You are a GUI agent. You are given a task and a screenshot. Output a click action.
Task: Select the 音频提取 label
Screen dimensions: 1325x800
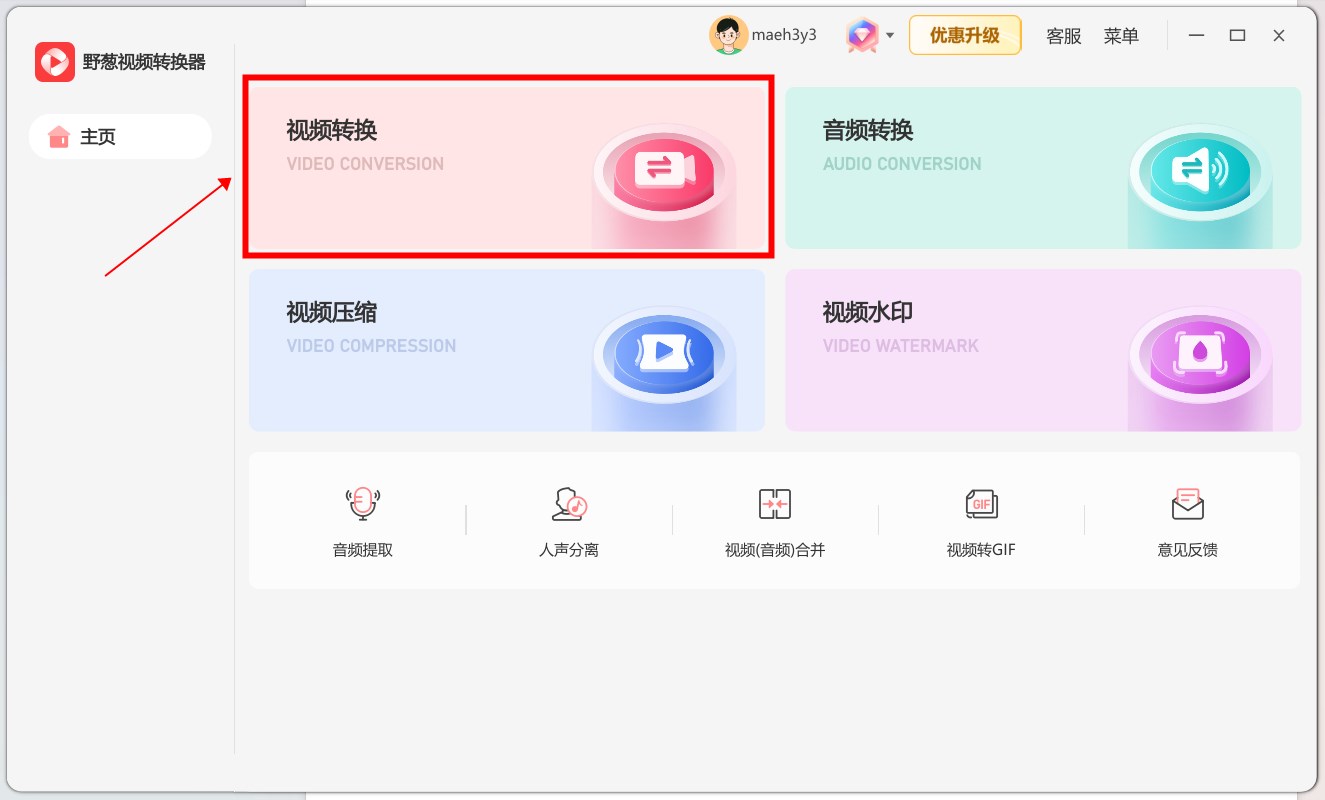tap(363, 550)
